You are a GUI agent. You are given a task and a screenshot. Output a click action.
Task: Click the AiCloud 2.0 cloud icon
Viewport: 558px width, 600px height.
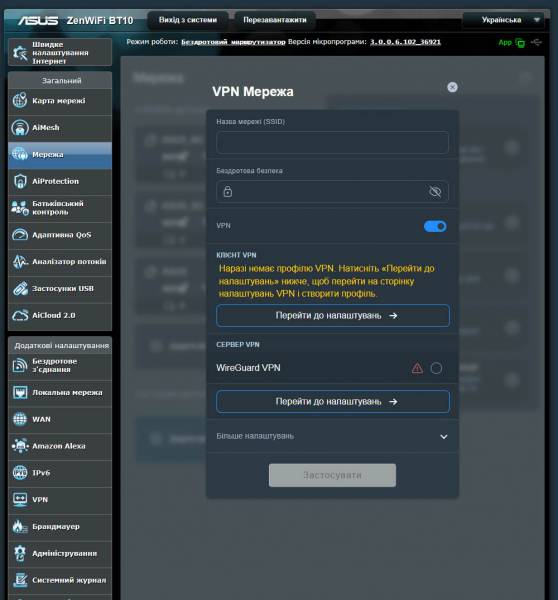click(x=20, y=315)
